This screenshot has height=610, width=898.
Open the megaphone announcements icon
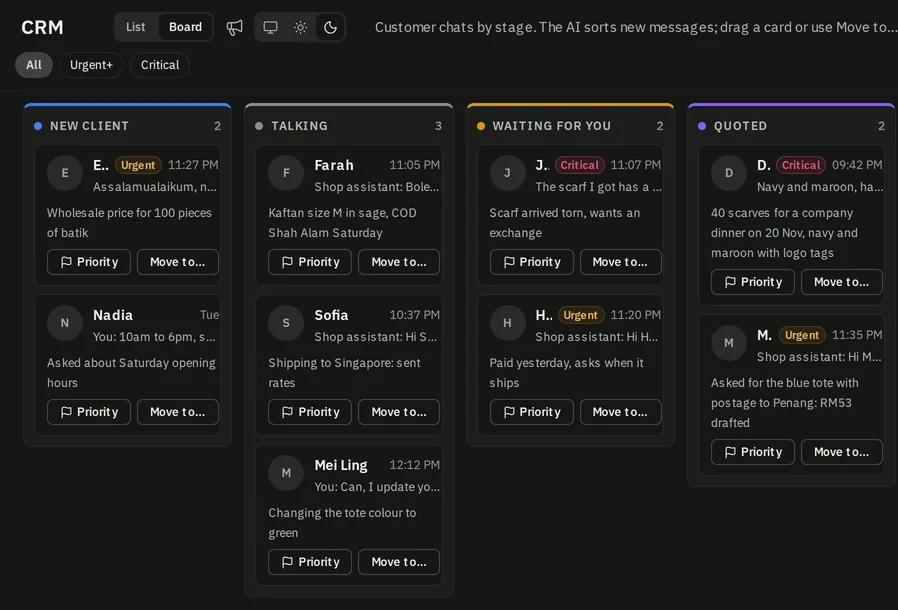click(234, 27)
